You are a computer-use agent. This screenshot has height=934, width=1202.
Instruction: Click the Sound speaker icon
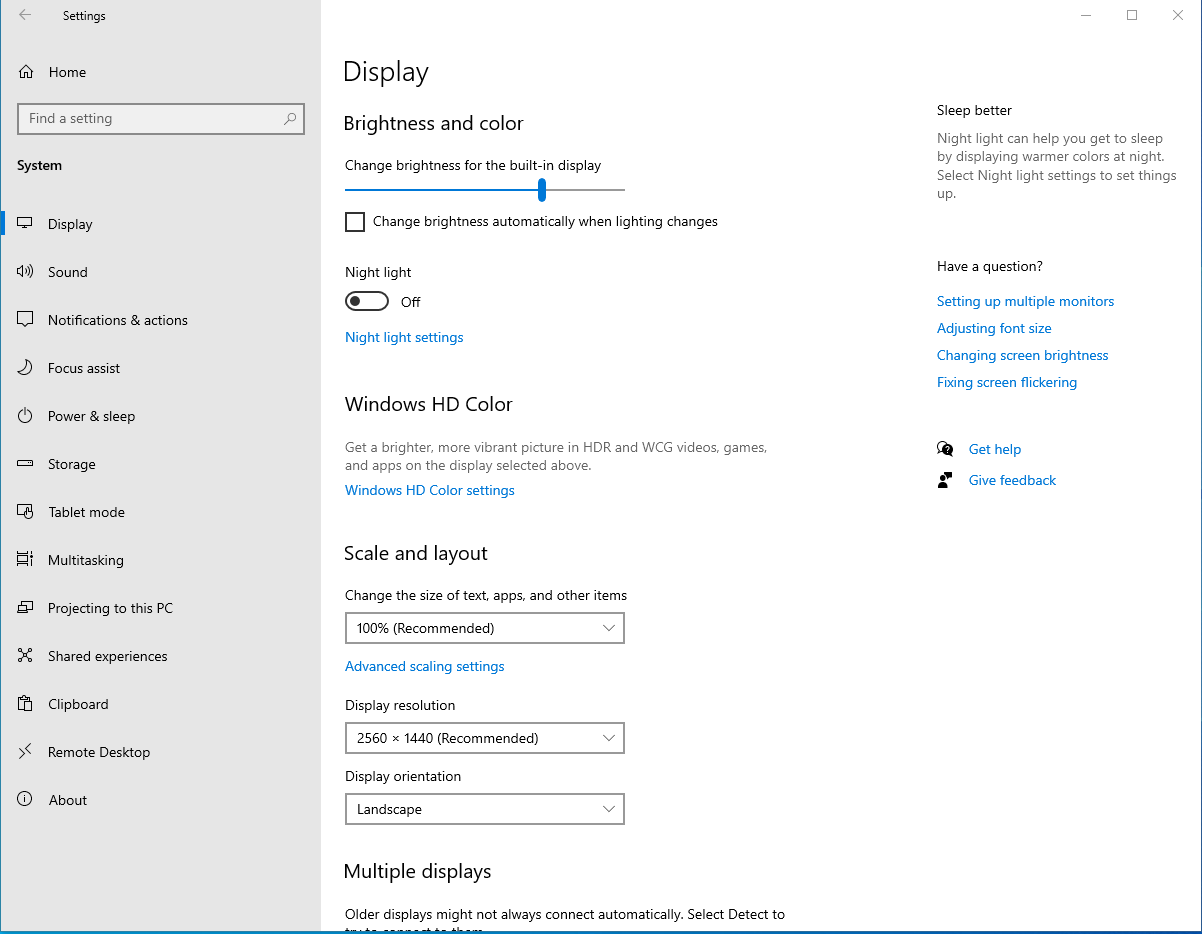coord(26,272)
